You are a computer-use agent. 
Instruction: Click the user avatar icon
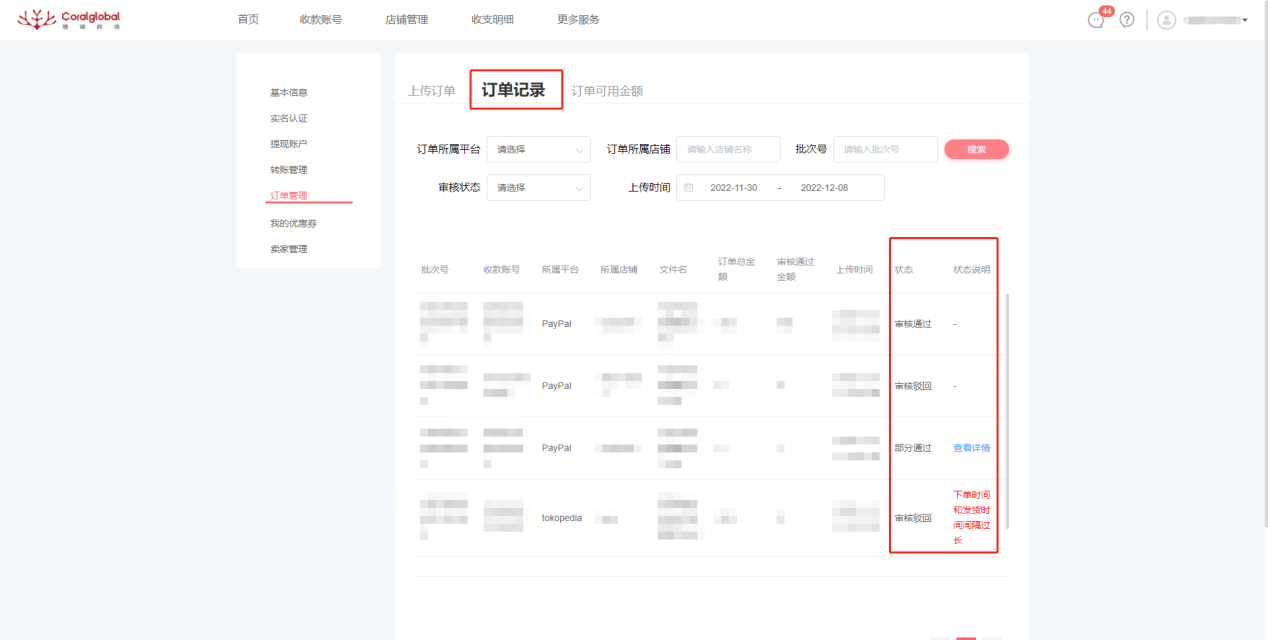click(x=1166, y=19)
